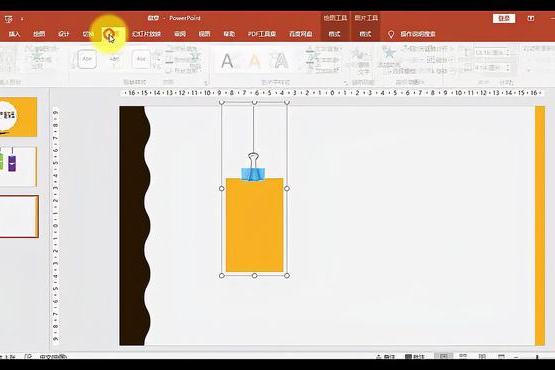This screenshot has height=370, width=555.
Task: Open the WordArt styles dialog launcher
Action: pos(345,83)
